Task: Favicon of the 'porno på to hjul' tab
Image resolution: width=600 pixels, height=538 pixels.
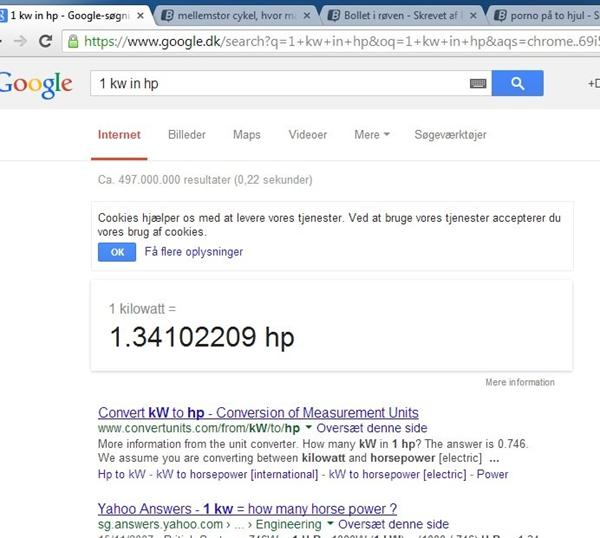Action: [x=500, y=16]
